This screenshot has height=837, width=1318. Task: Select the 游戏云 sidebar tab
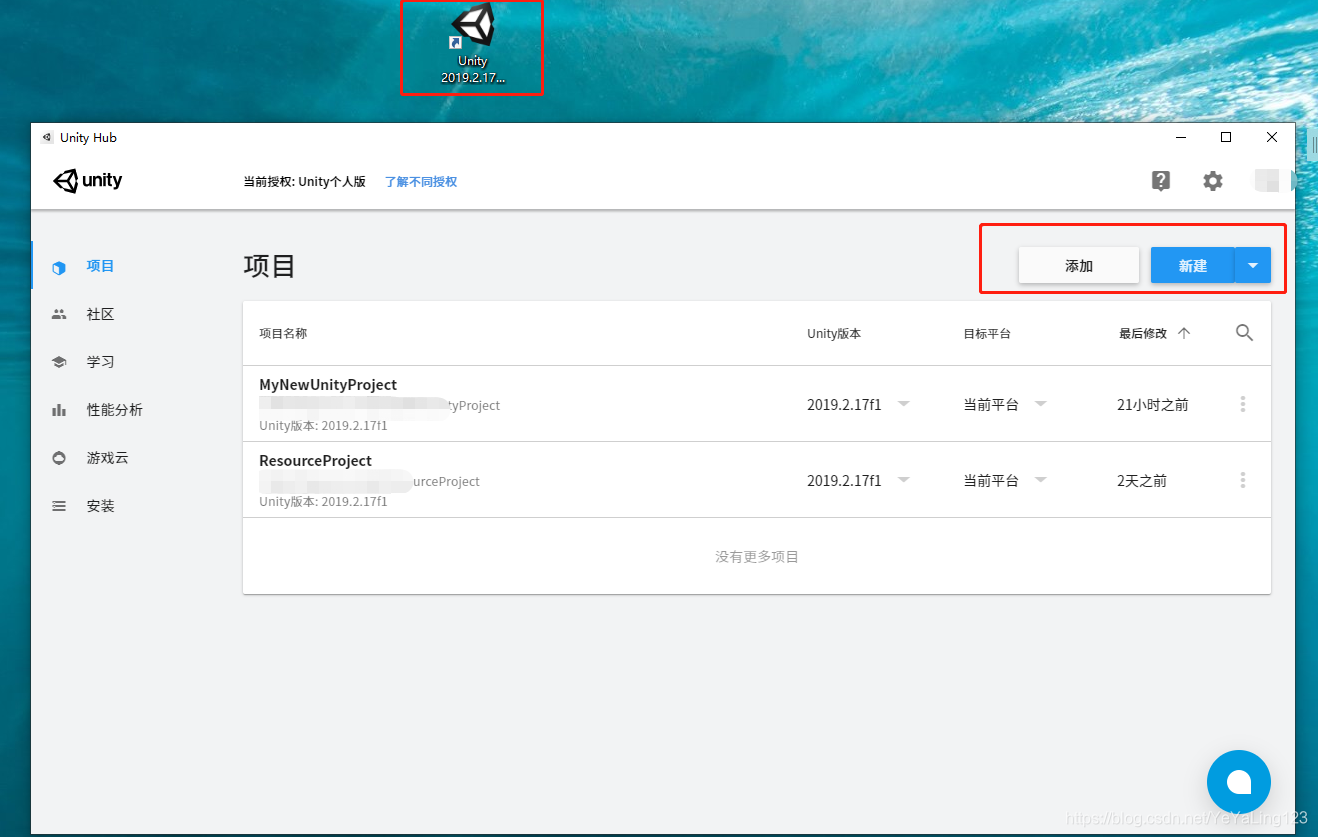click(107, 458)
